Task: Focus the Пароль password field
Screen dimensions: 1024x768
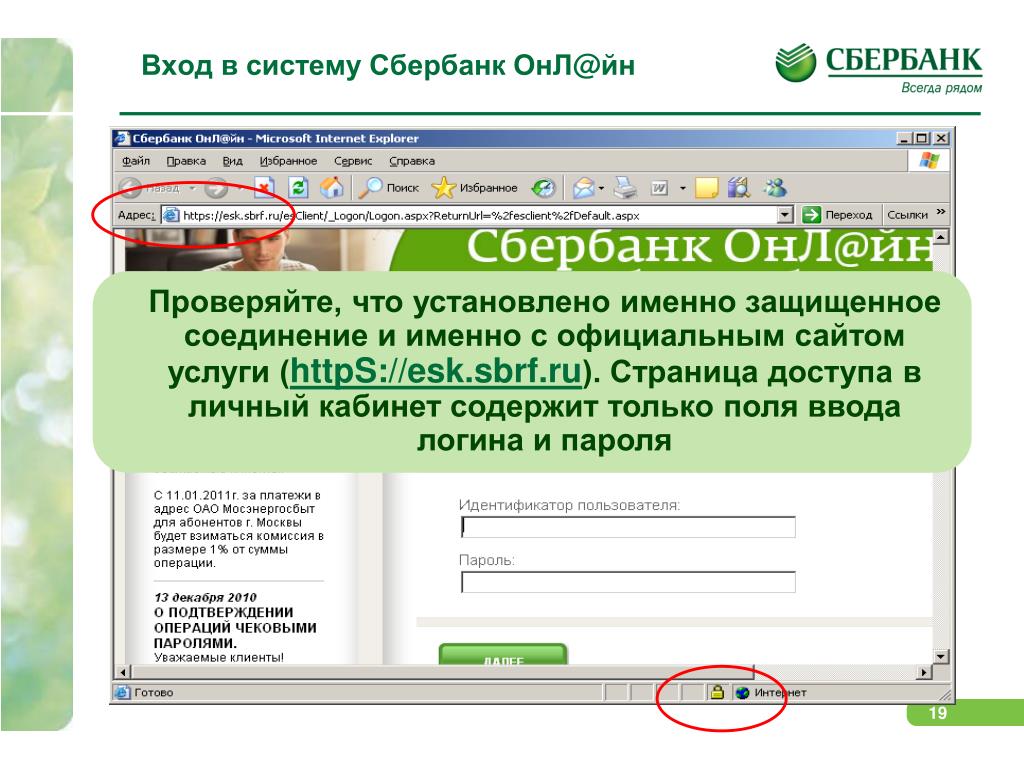Action: (628, 582)
